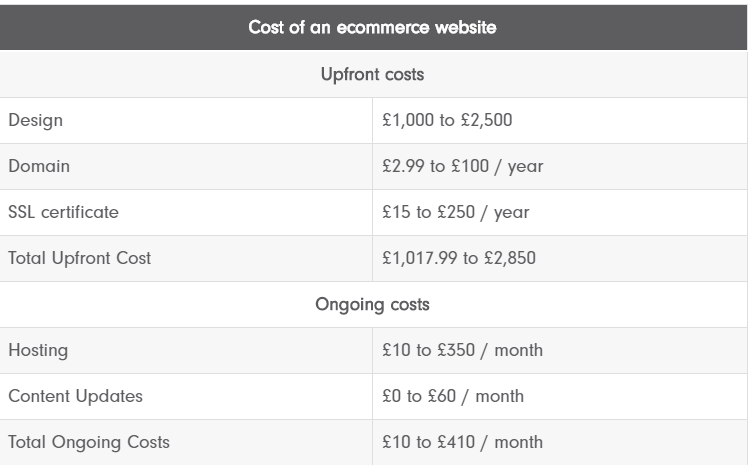Select the '£0 to £60 / month' cell

pos(453,396)
